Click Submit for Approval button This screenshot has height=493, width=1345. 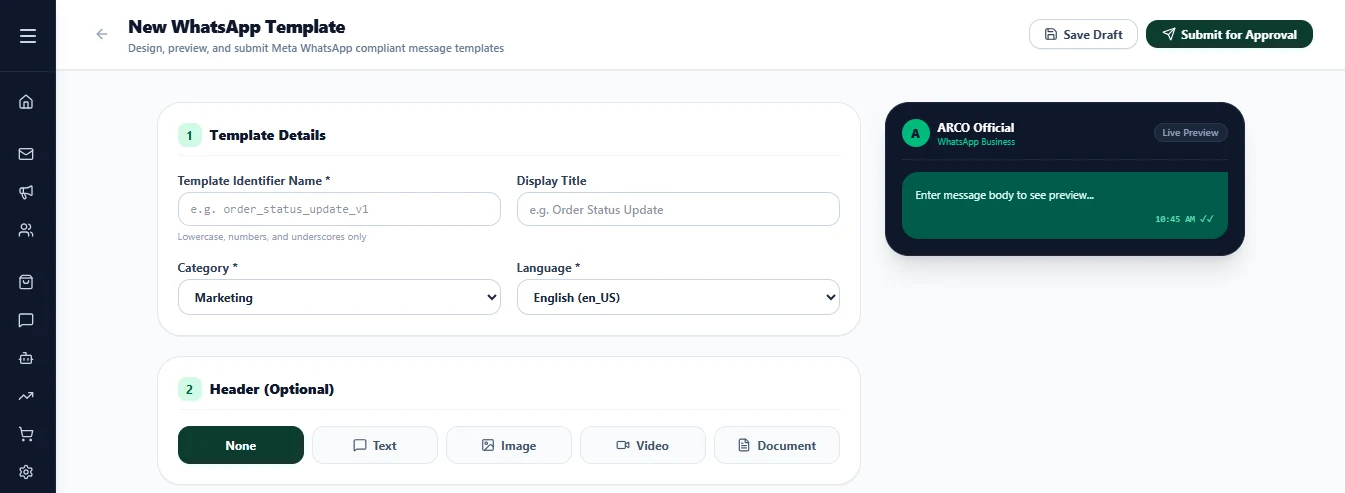(x=1229, y=34)
